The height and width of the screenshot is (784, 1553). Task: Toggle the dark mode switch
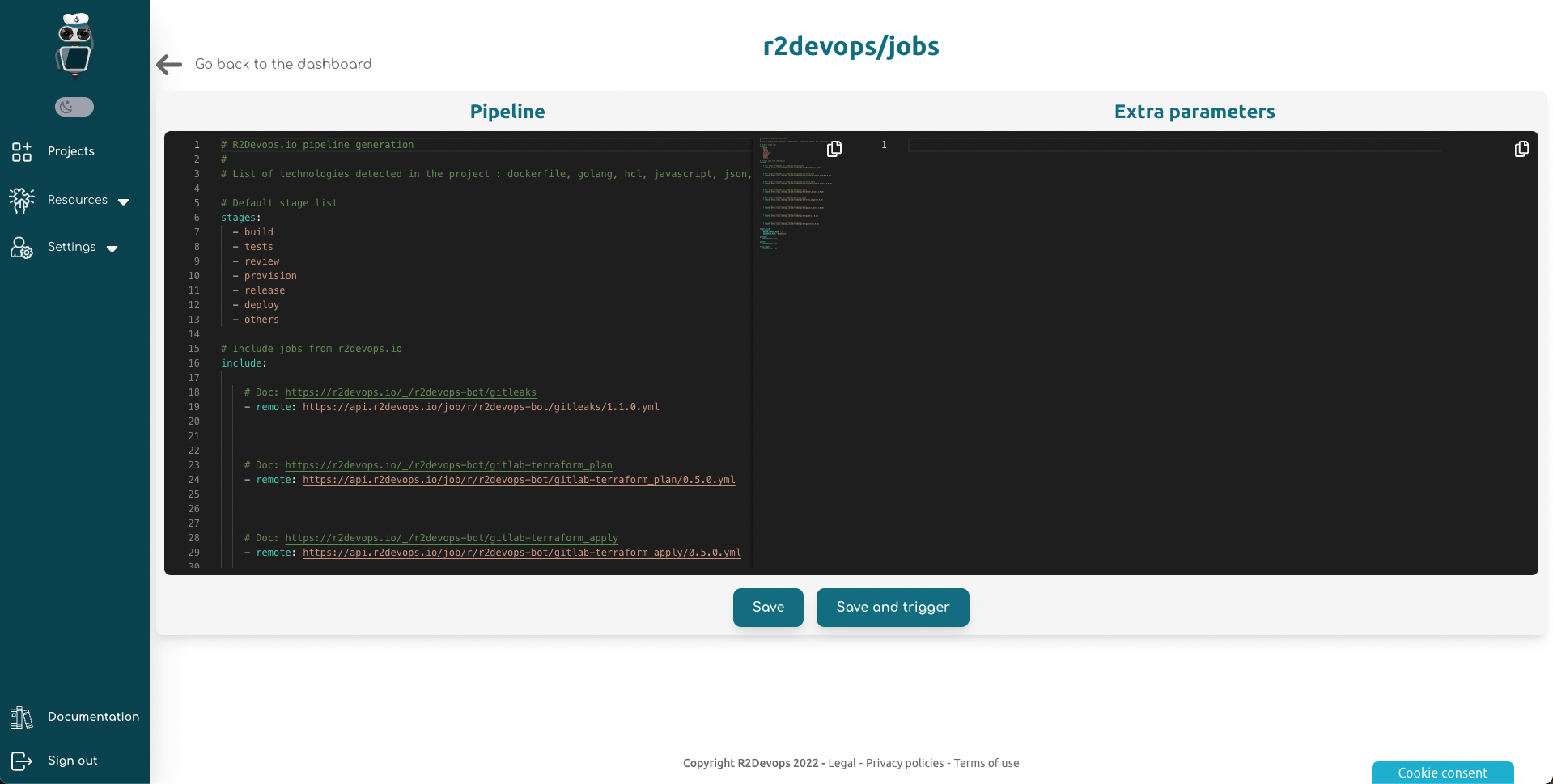click(x=74, y=106)
